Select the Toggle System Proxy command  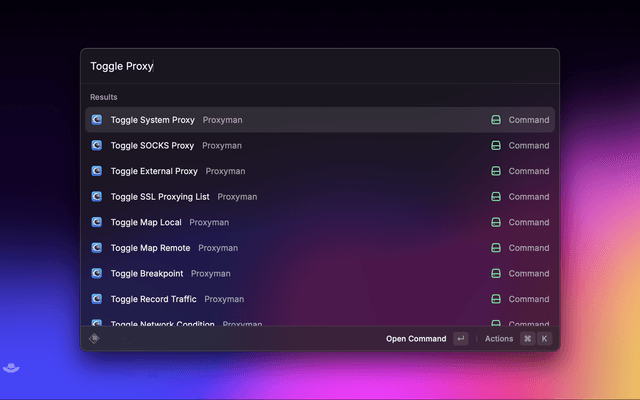coord(152,120)
